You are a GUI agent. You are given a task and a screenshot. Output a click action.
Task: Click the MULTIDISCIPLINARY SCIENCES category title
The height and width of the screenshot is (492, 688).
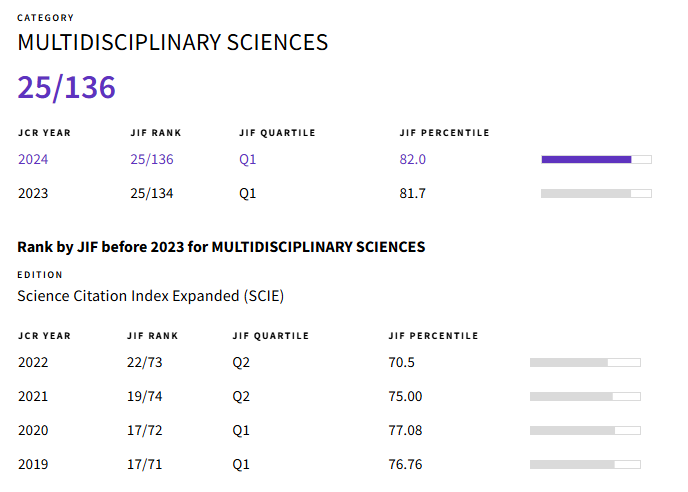click(173, 43)
